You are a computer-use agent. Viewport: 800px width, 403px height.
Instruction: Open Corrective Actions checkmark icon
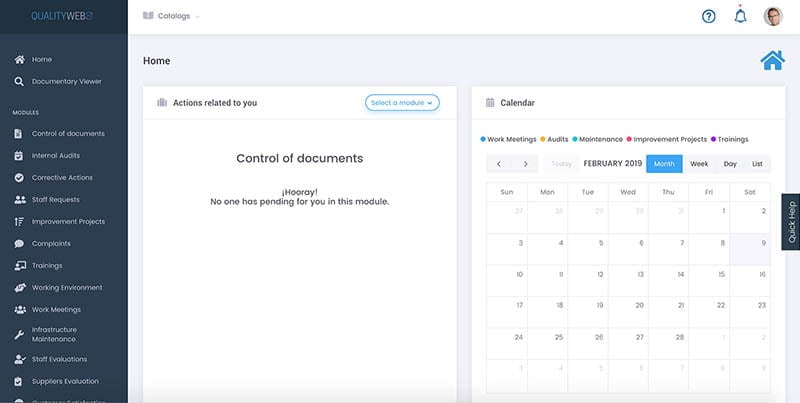pyautogui.click(x=19, y=178)
